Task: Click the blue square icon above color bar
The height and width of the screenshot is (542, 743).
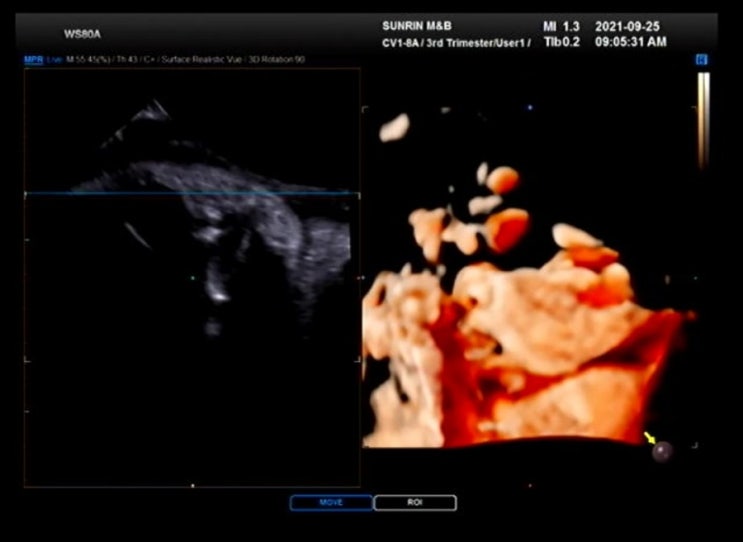Action: (701, 60)
